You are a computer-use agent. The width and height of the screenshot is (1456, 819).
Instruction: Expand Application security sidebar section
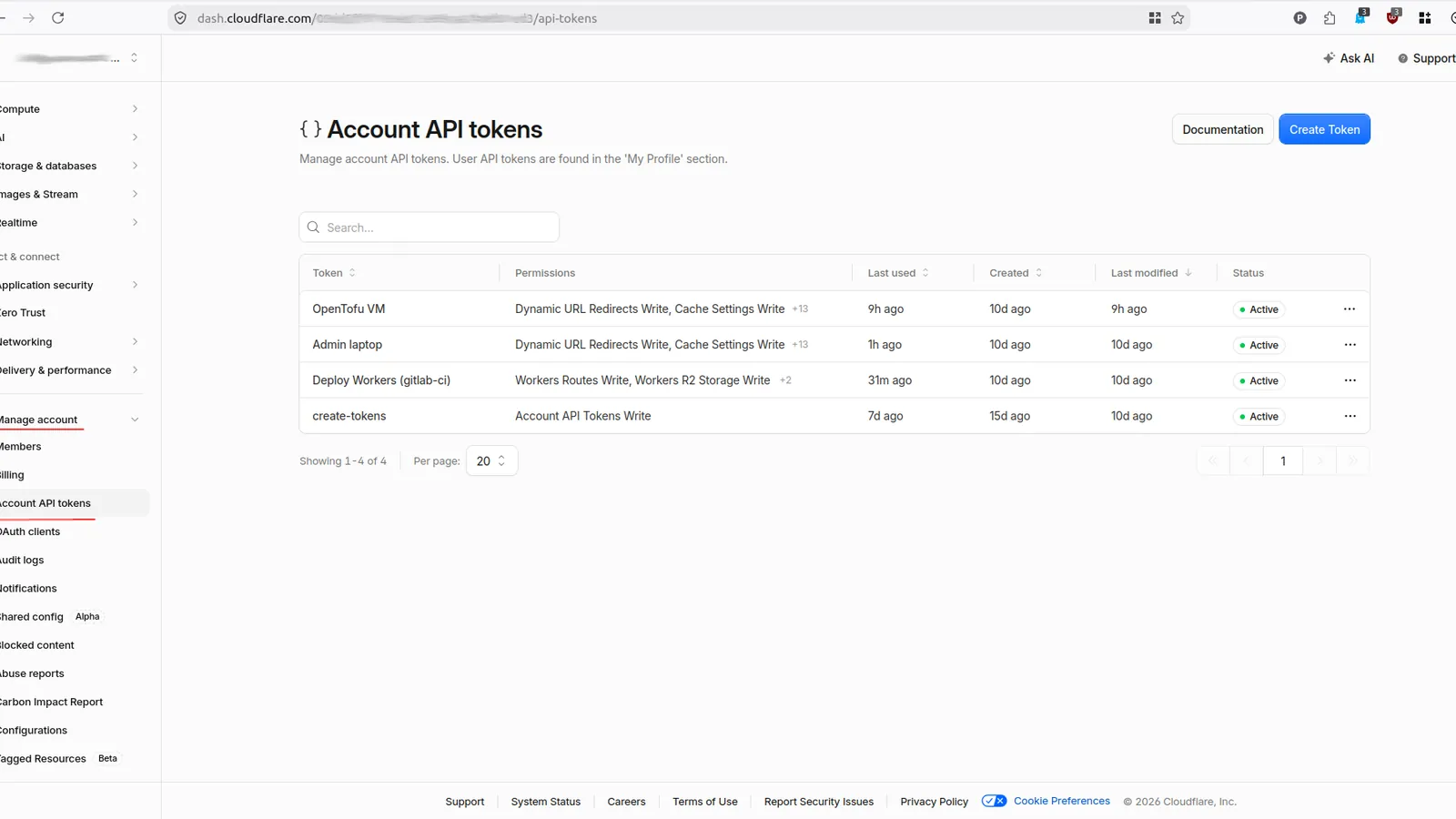[135, 285]
